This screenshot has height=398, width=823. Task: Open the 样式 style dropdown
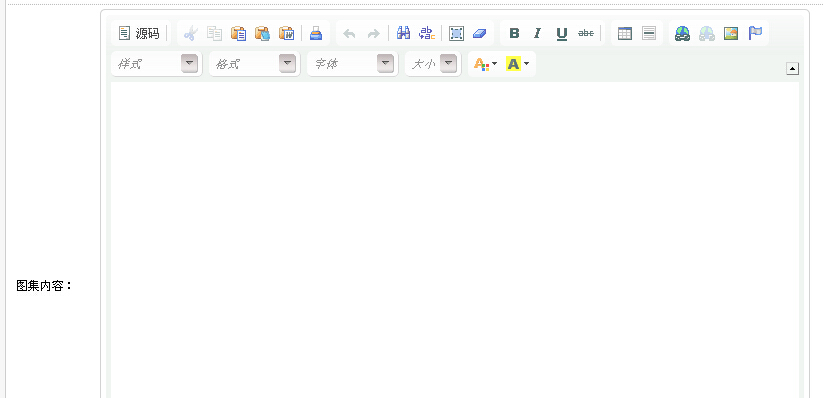(x=156, y=64)
